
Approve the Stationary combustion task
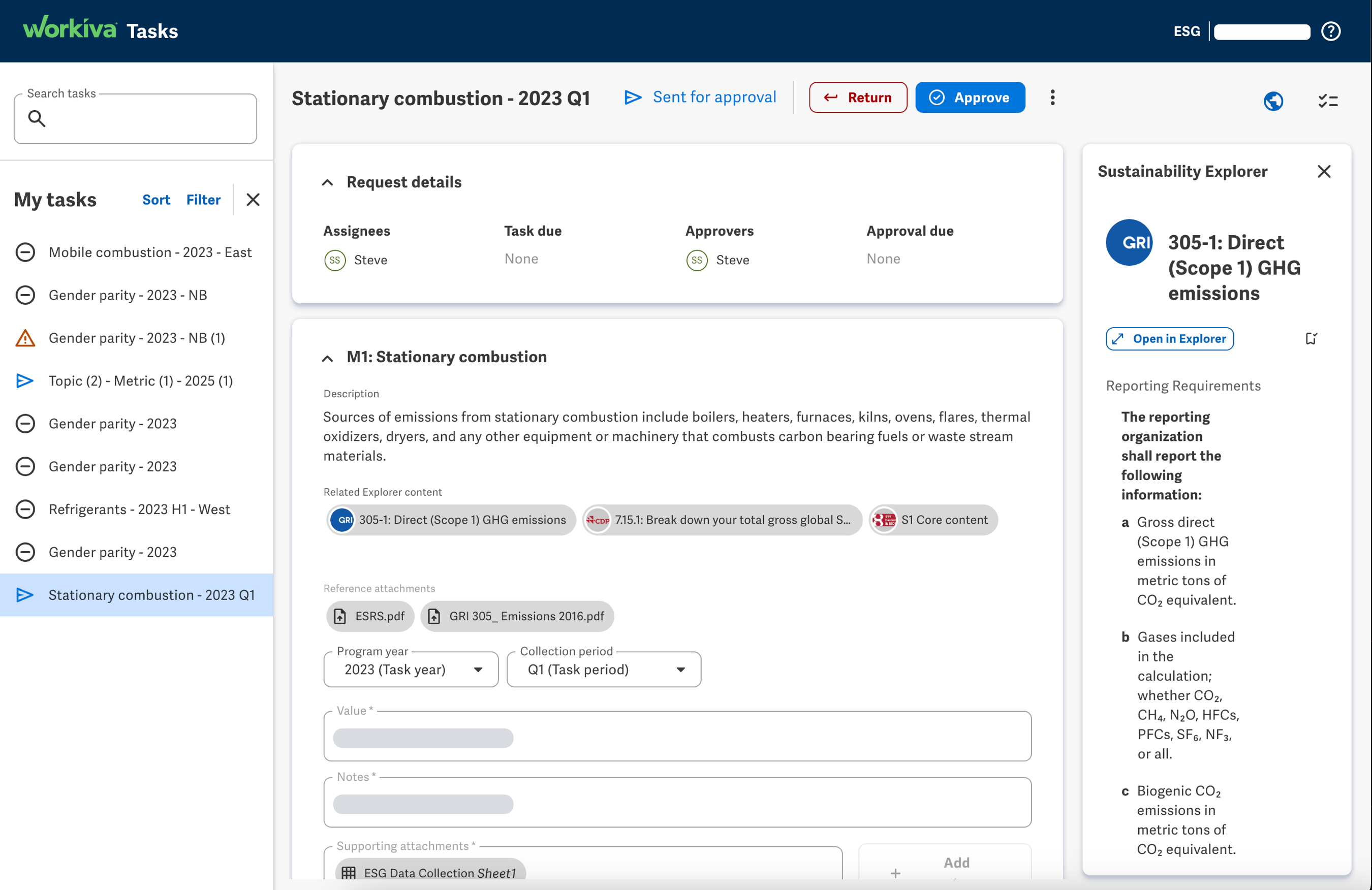point(970,98)
